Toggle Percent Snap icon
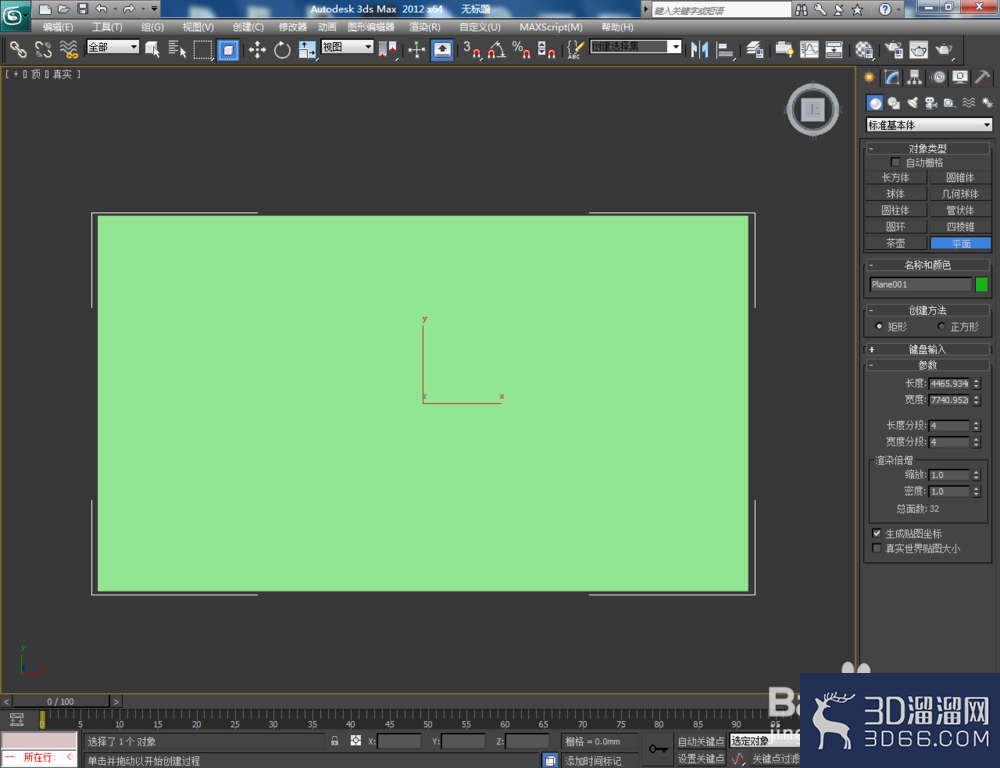1000x768 pixels. point(521,49)
